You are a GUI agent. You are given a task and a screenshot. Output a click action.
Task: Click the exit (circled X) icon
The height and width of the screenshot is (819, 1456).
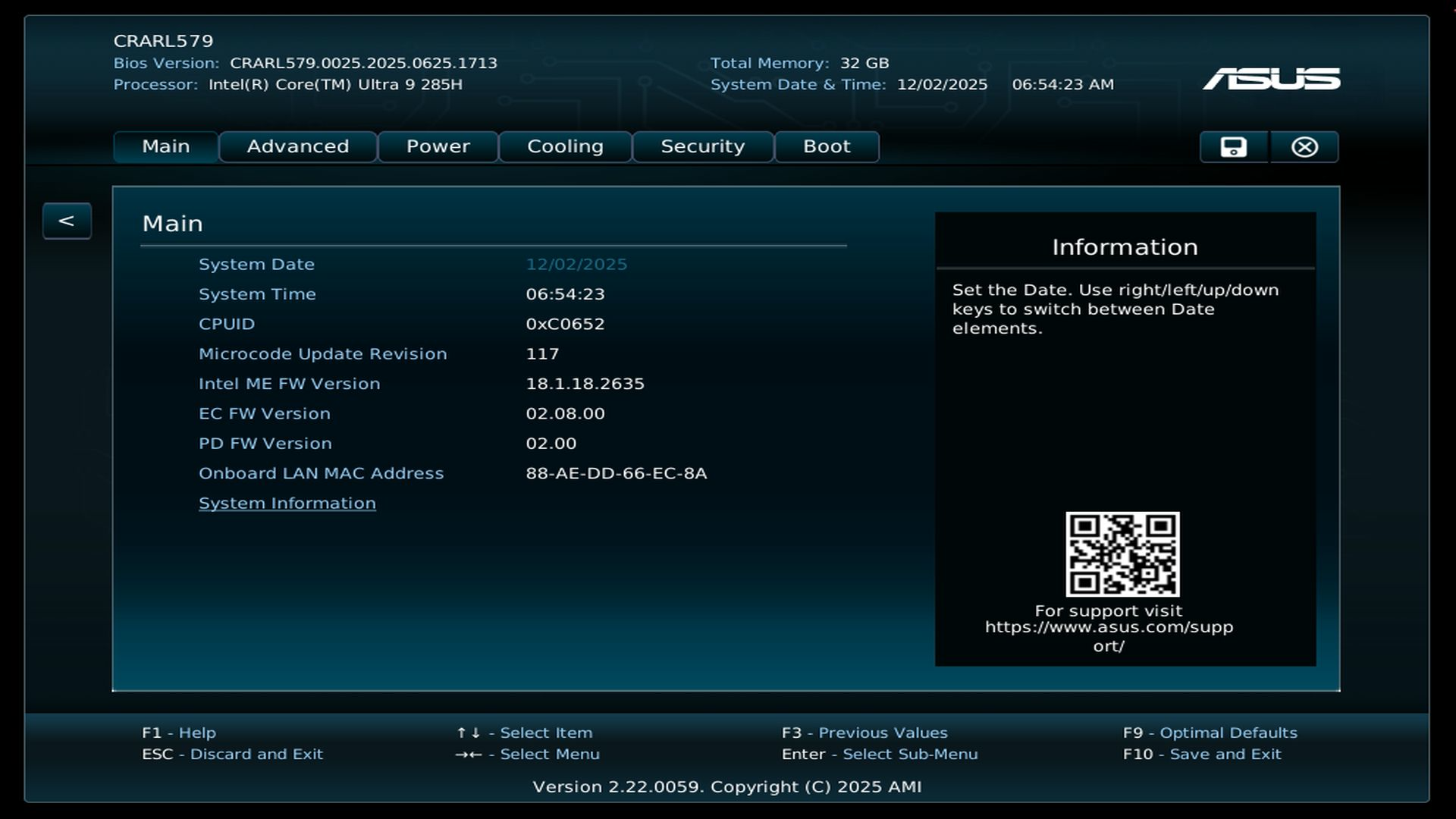point(1304,146)
